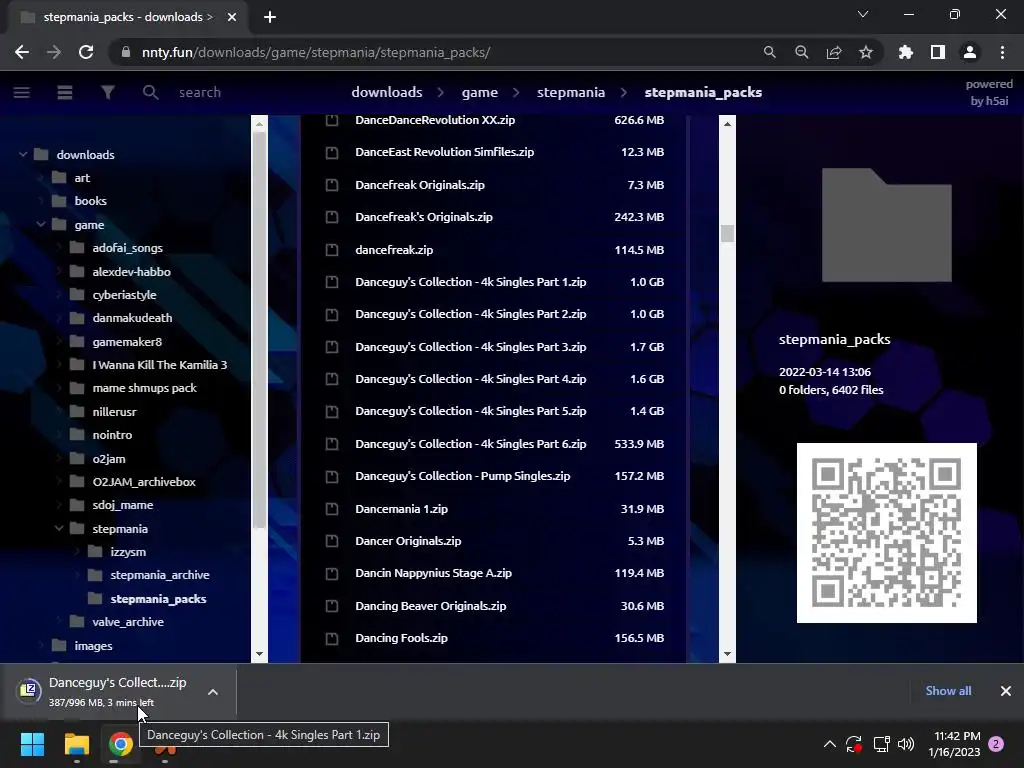1024x768 pixels.
Task: Open the cyberiastyle folder in sidebar
Action: click(124, 295)
